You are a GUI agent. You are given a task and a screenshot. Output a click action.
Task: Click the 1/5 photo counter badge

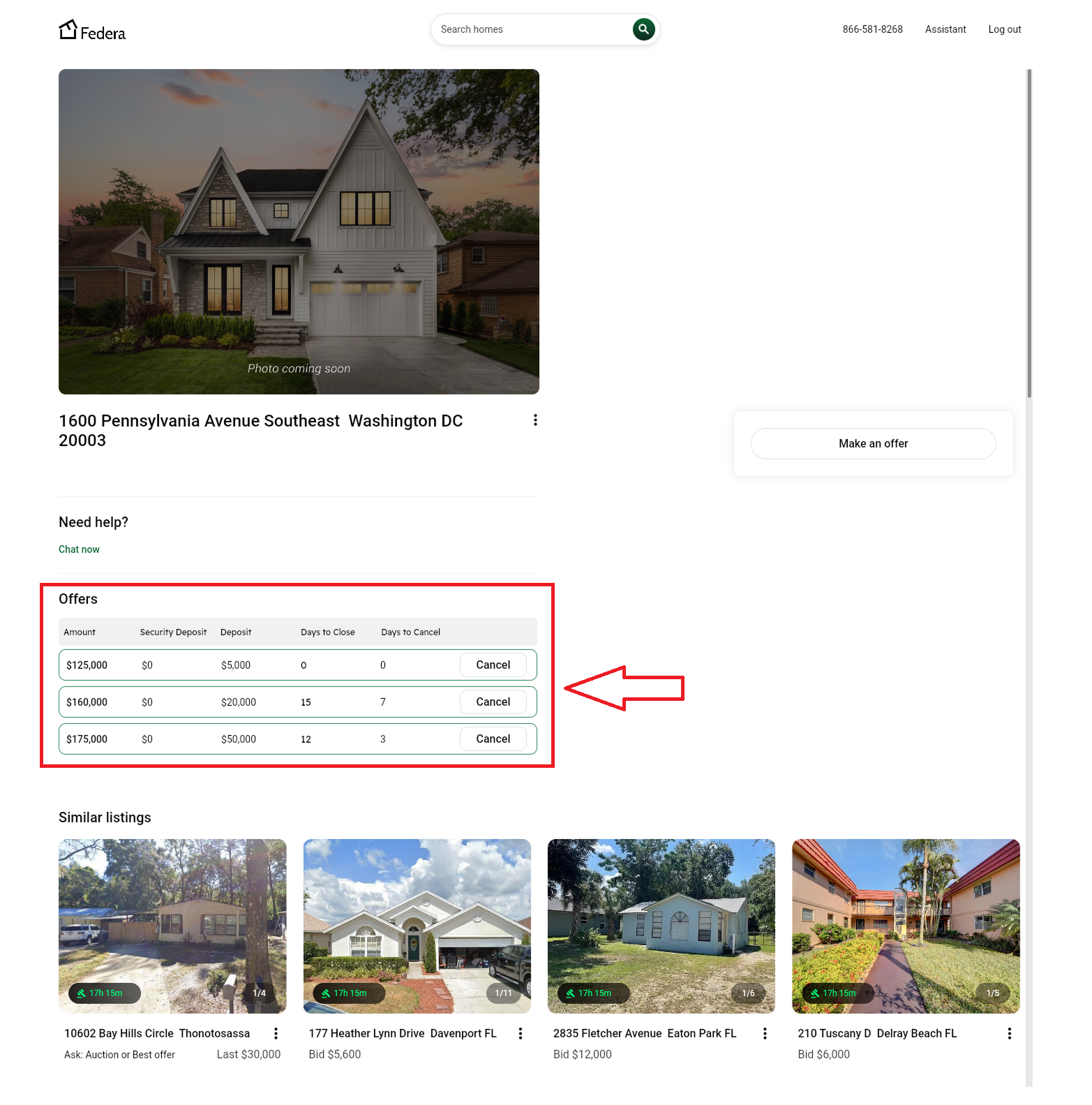point(993,993)
